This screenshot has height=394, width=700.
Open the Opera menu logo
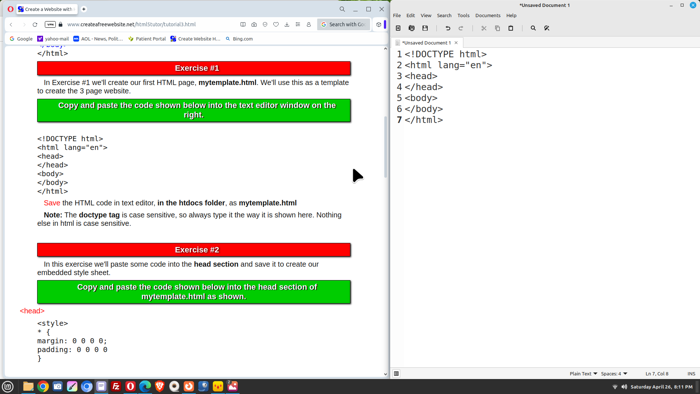tap(10, 9)
